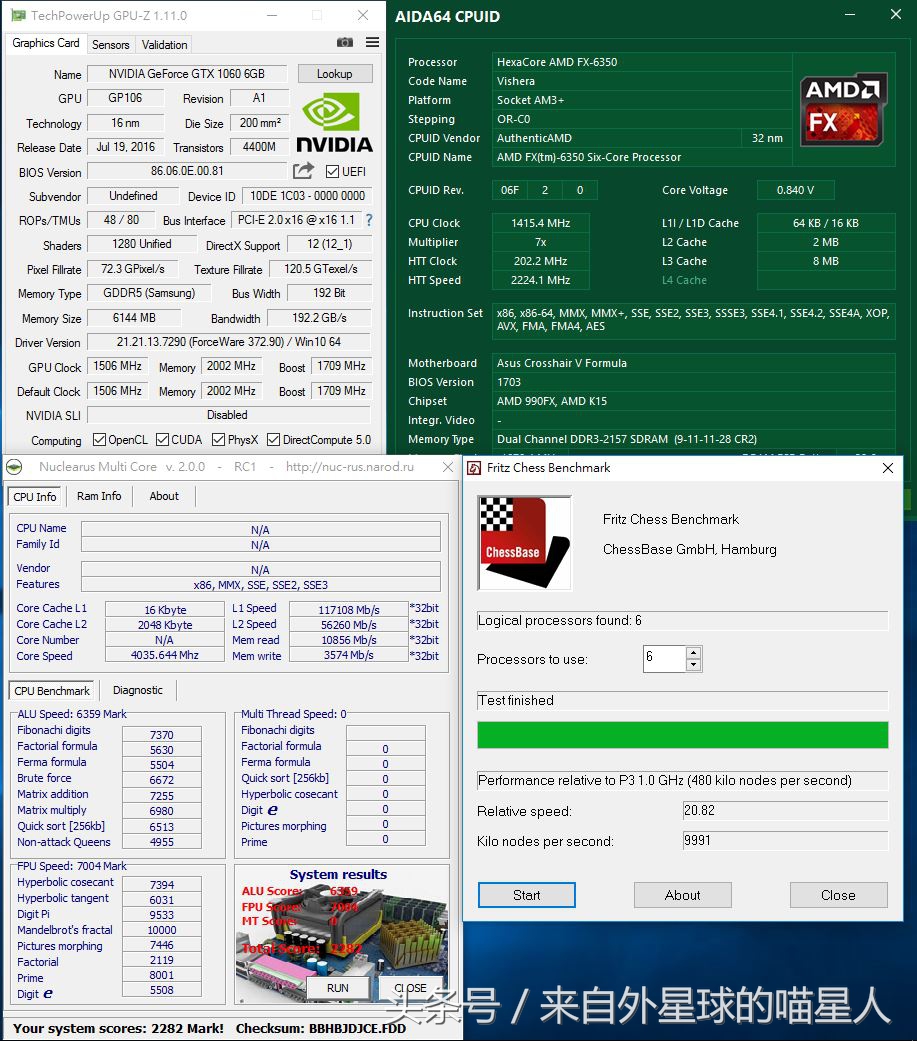
Task: Click the Lookup button in GPU-Z
Action: 334,73
